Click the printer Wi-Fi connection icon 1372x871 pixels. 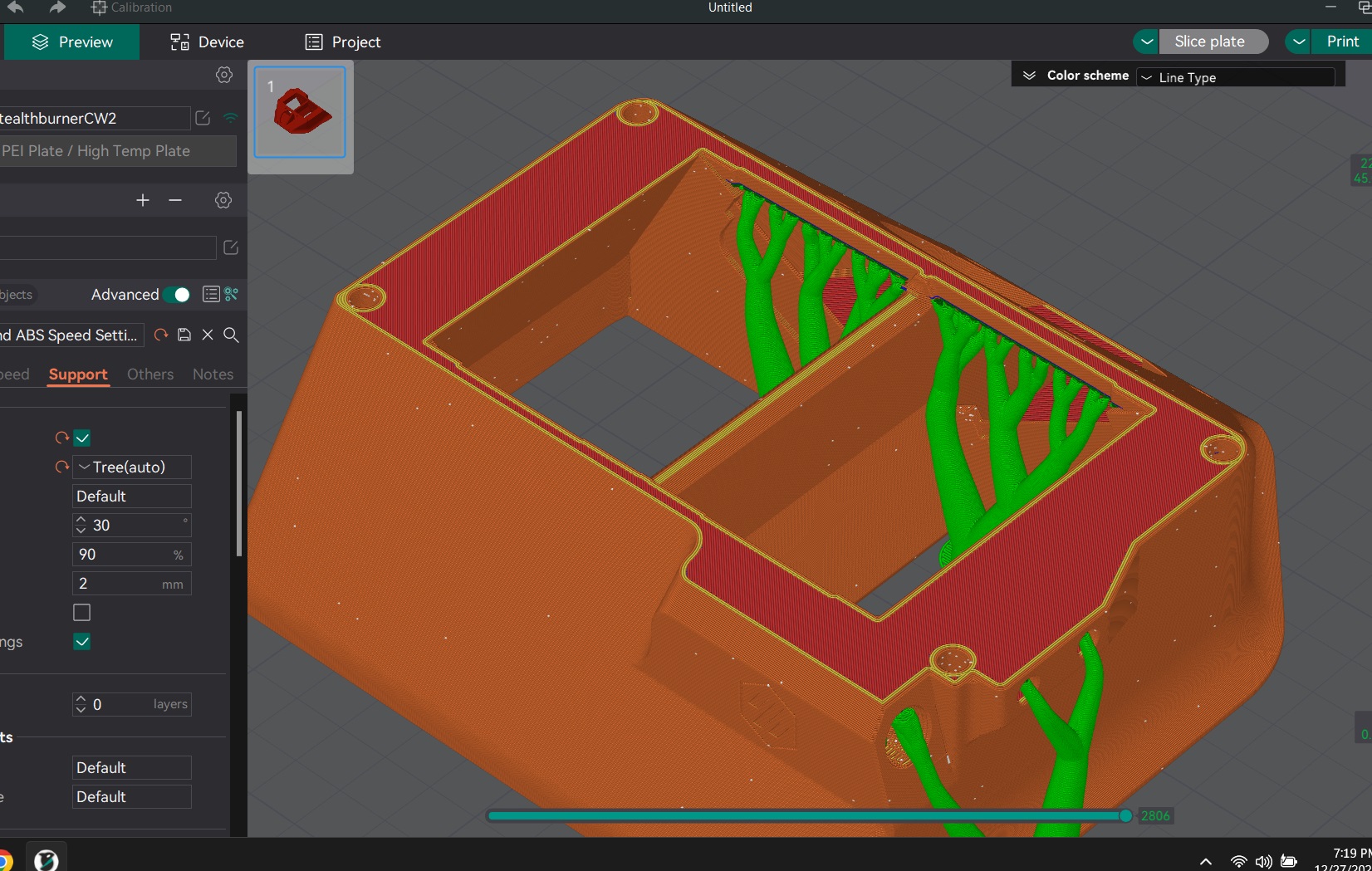click(x=231, y=118)
